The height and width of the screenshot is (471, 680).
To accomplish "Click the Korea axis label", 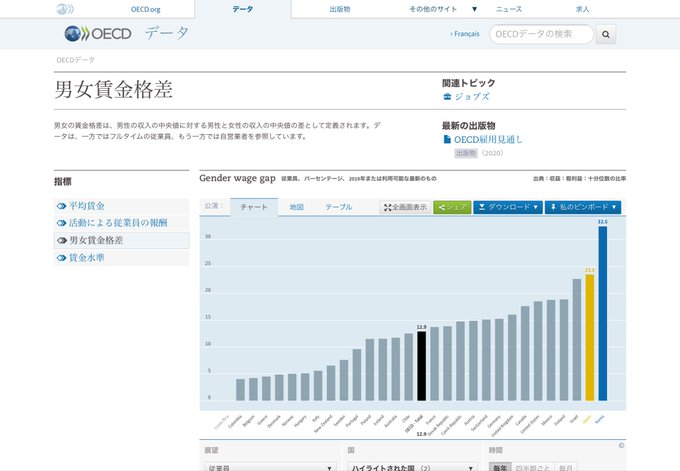I will [599, 419].
